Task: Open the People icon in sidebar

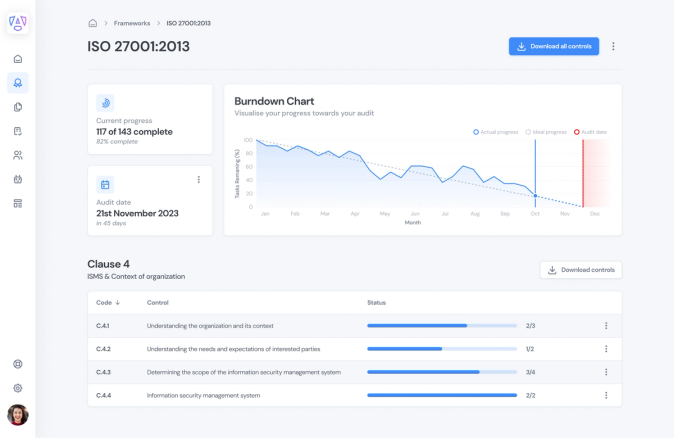Action: (x=18, y=155)
